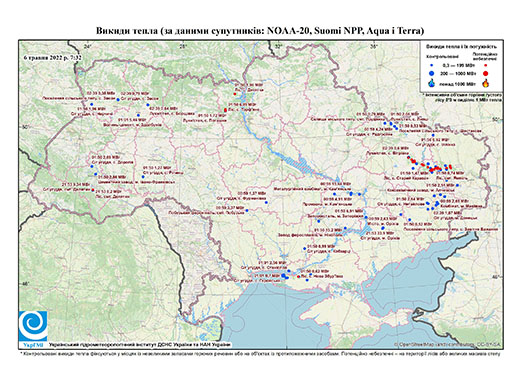520x368 pixels.
Task: Click the small red dot legend symbol
Action: (486, 65)
